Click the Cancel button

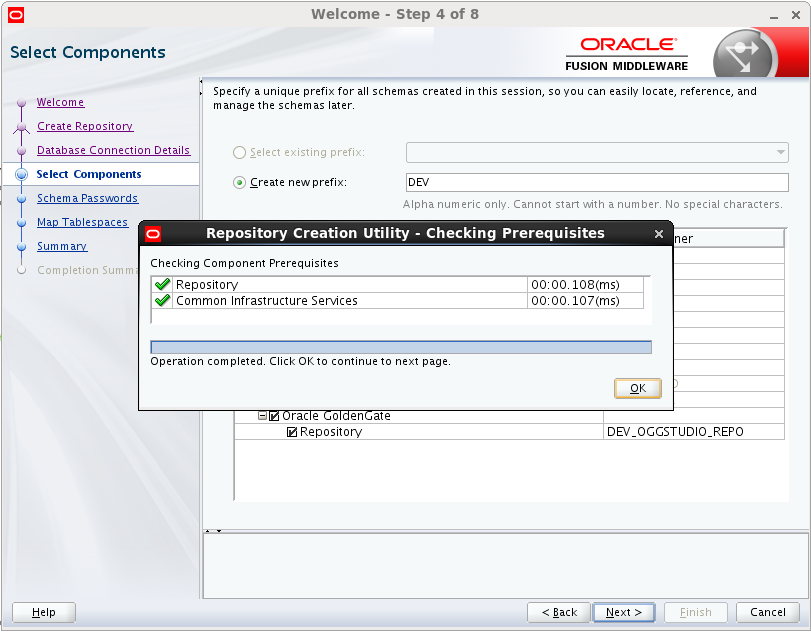[x=768, y=612]
